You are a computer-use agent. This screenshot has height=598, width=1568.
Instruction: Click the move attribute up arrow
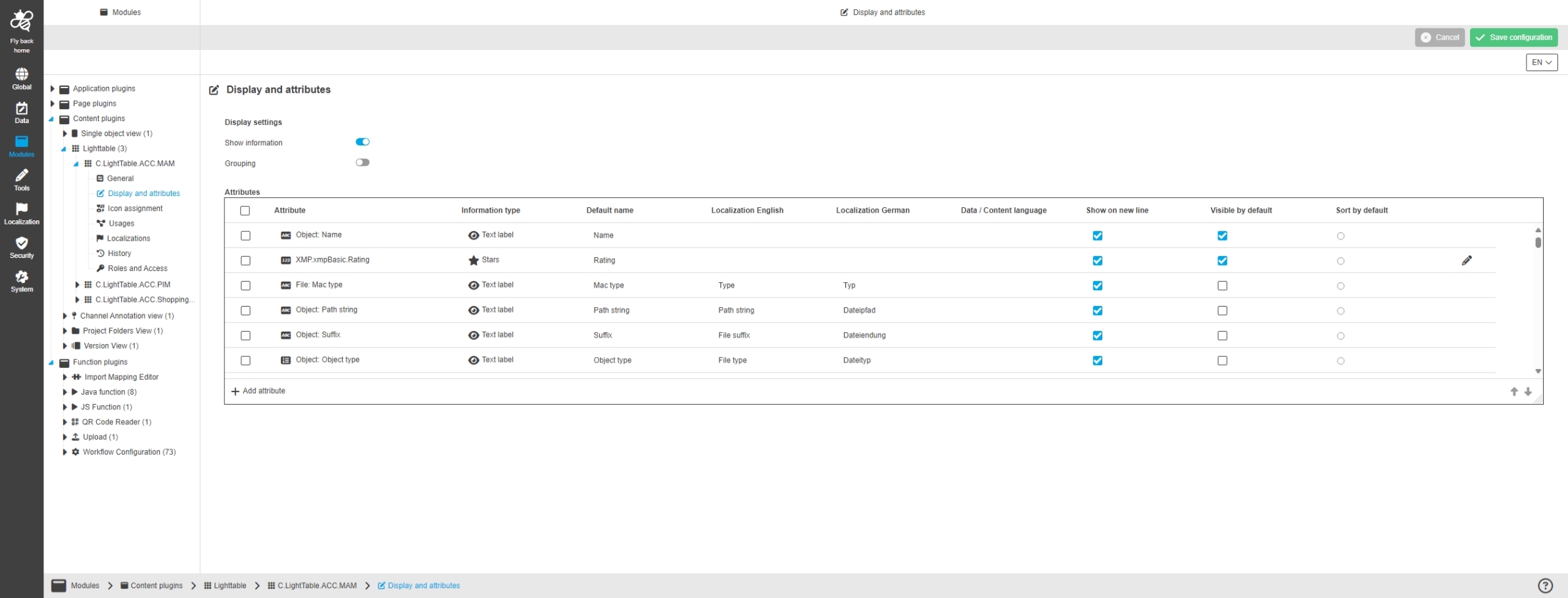coord(1513,391)
